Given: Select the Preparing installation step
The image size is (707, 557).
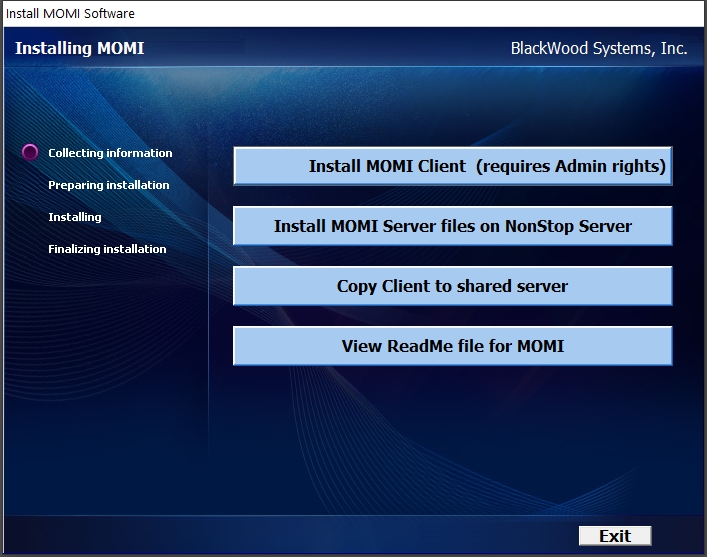Looking at the screenshot, I should [108, 185].
